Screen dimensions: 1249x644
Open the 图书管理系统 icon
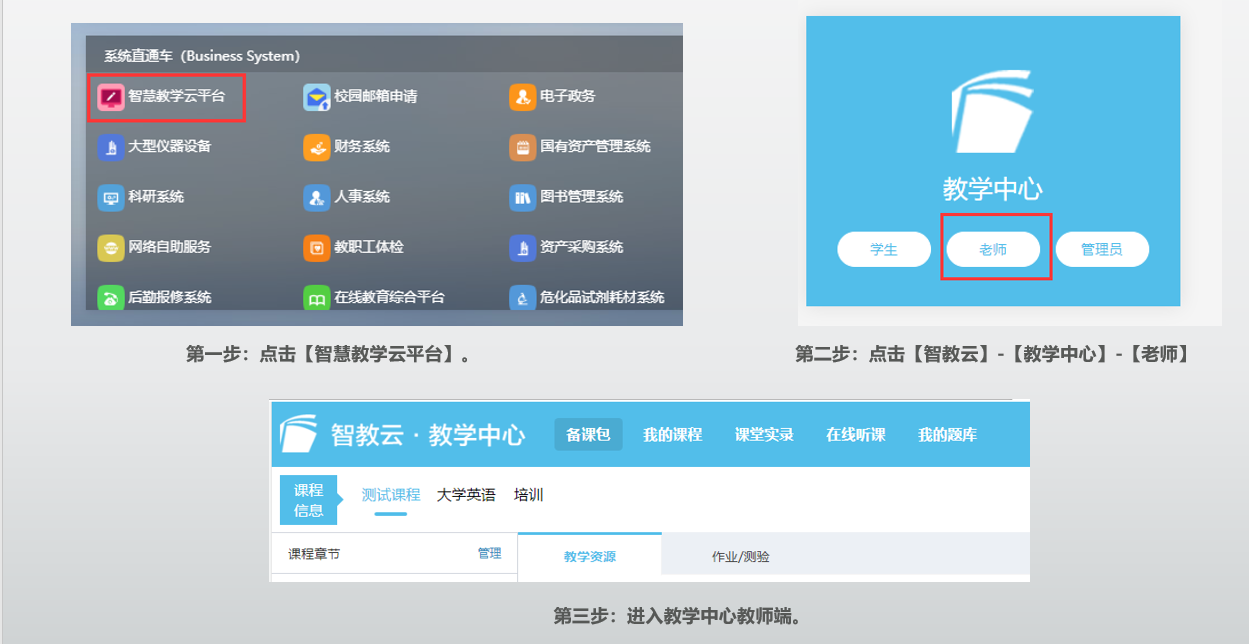[x=522, y=197]
